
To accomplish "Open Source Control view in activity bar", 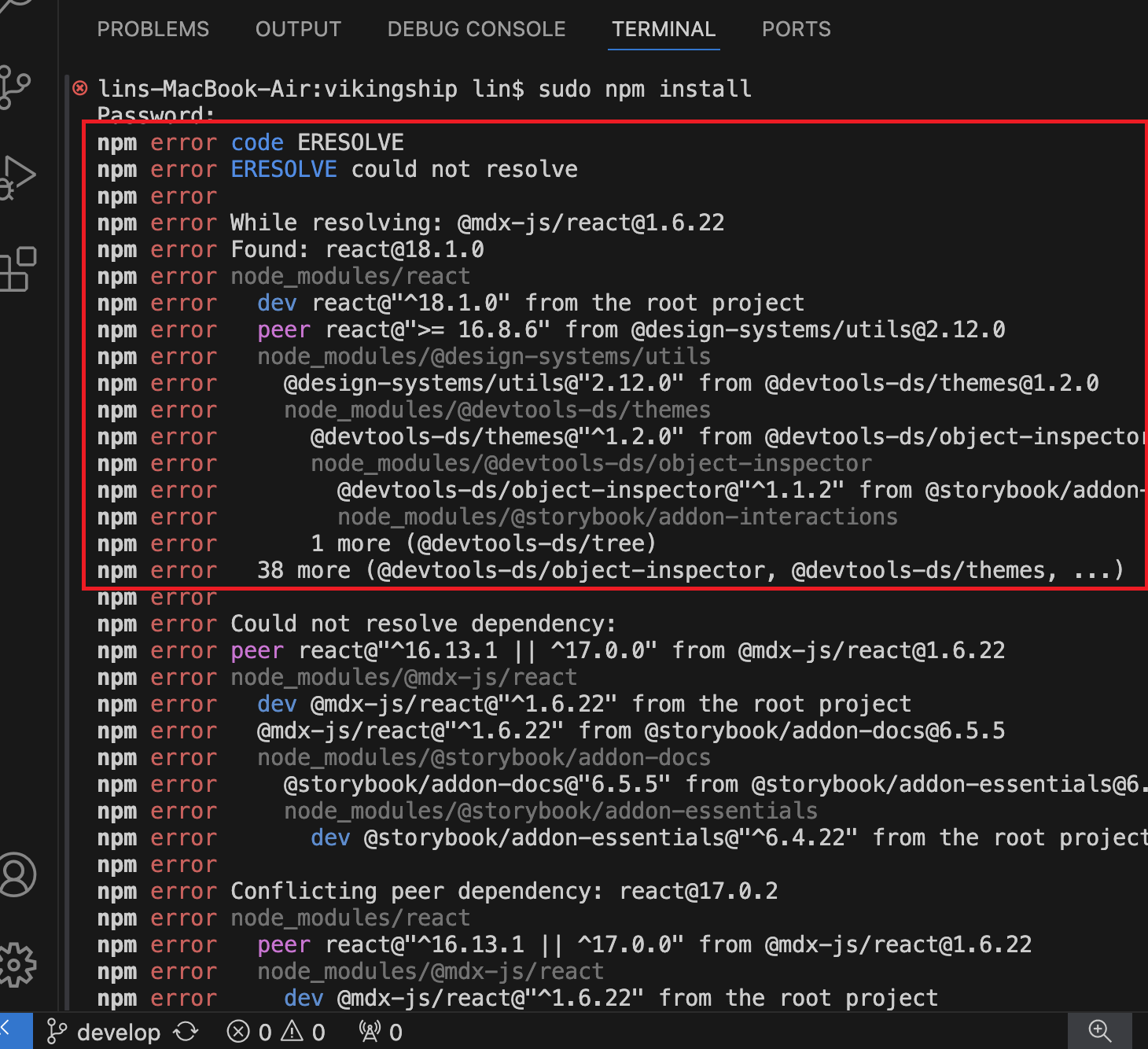I will pos(16,86).
